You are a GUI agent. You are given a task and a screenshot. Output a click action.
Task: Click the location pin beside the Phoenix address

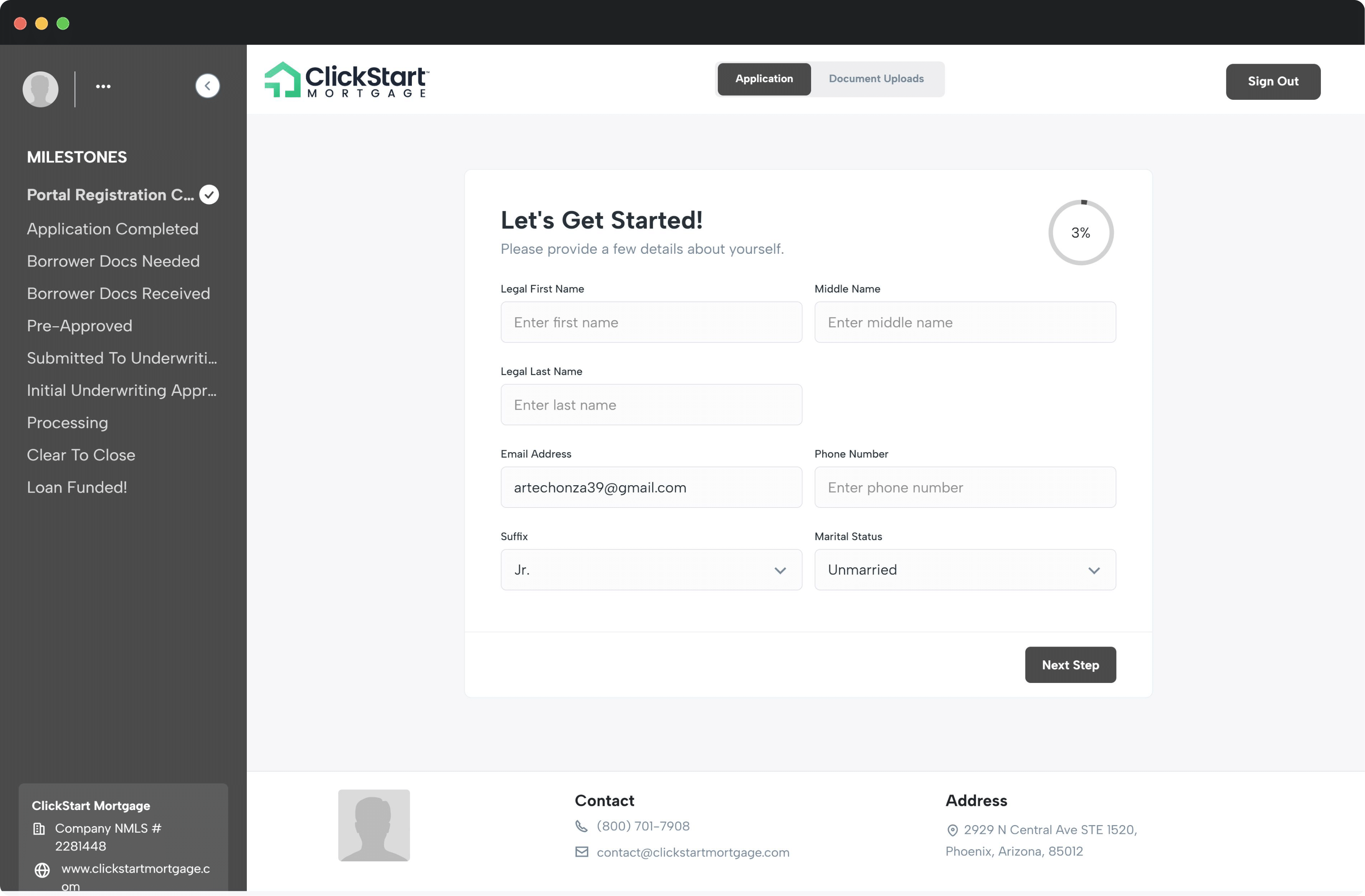(x=952, y=830)
